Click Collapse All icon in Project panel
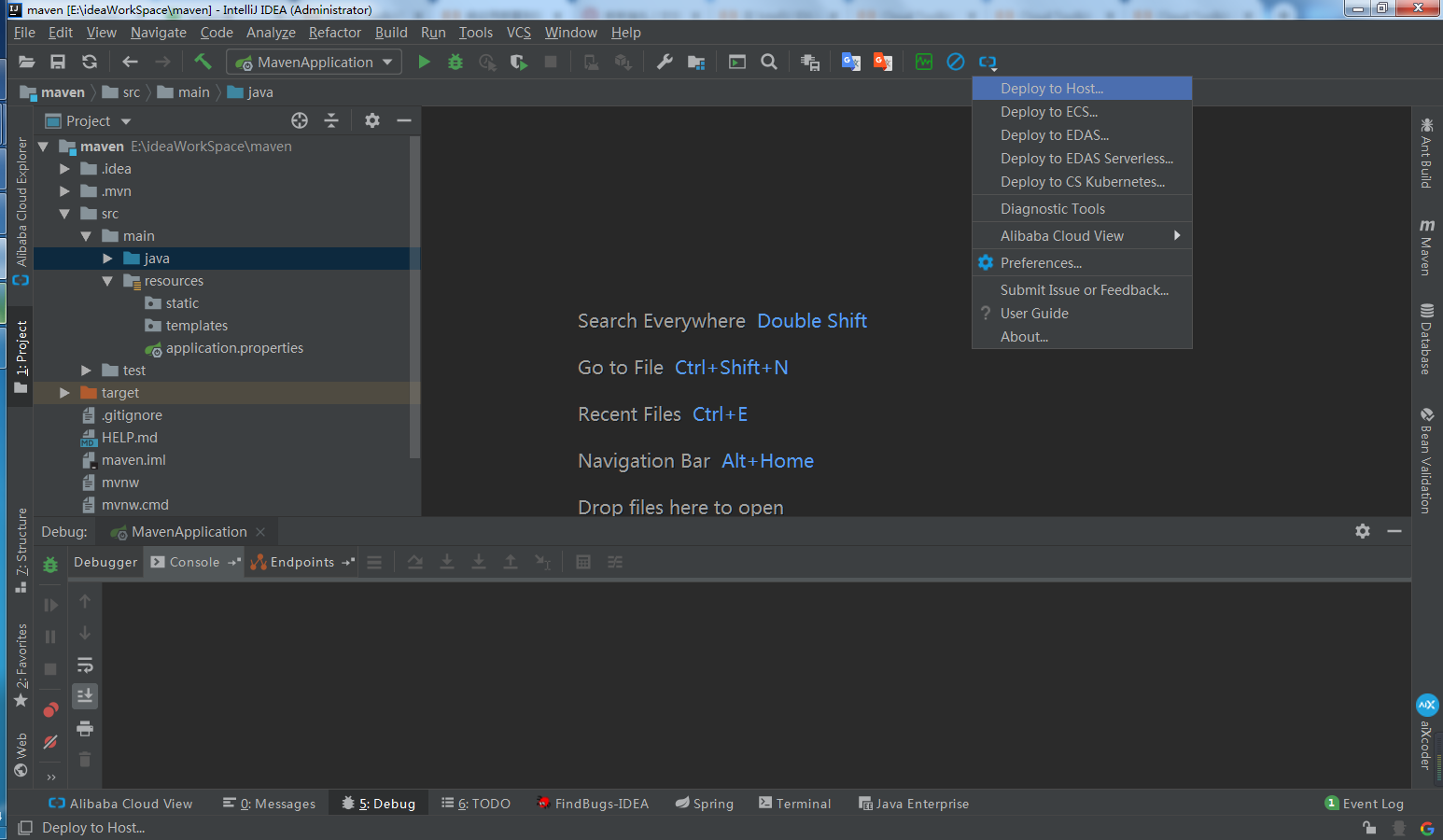The image size is (1443, 840). (331, 120)
